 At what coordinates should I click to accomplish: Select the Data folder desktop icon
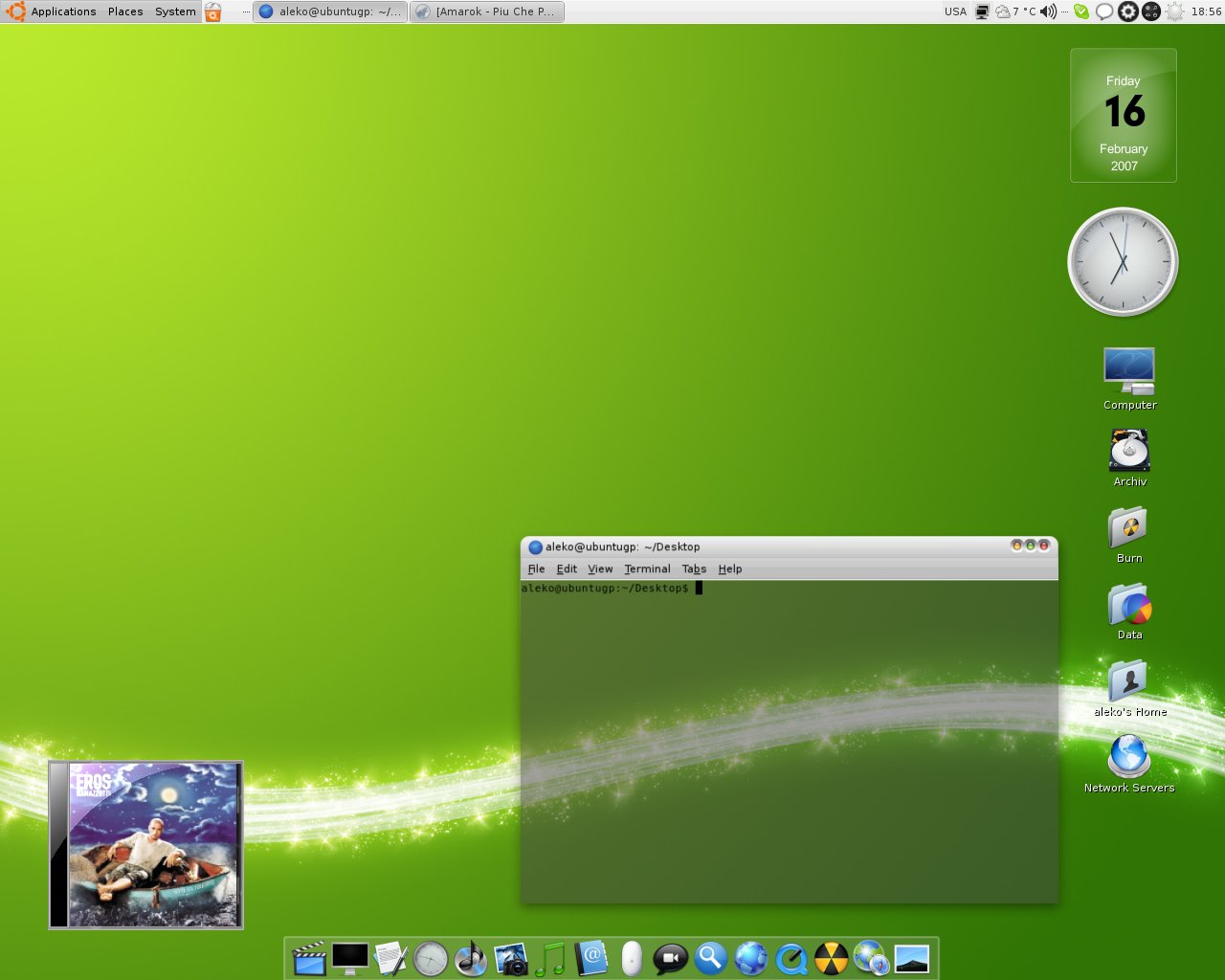pos(1129,611)
